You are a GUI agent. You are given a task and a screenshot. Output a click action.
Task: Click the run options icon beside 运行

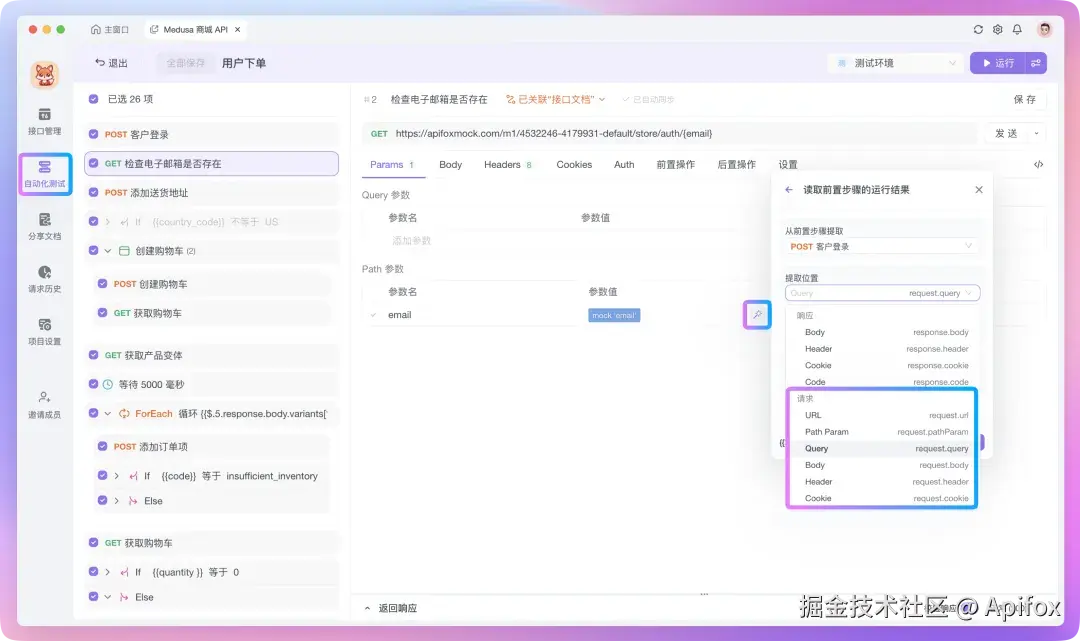point(1036,62)
